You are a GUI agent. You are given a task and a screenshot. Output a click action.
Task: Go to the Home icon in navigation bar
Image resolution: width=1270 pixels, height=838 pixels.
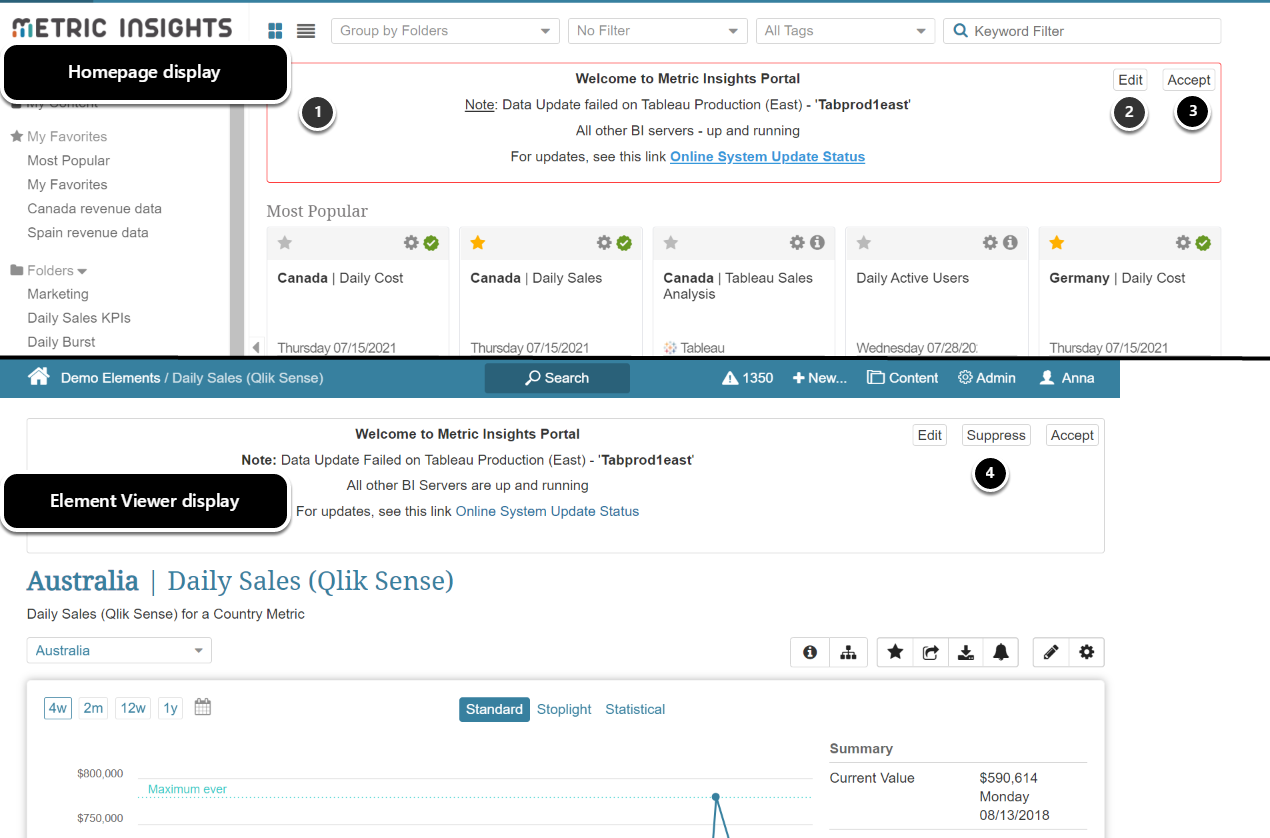[39, 377]
